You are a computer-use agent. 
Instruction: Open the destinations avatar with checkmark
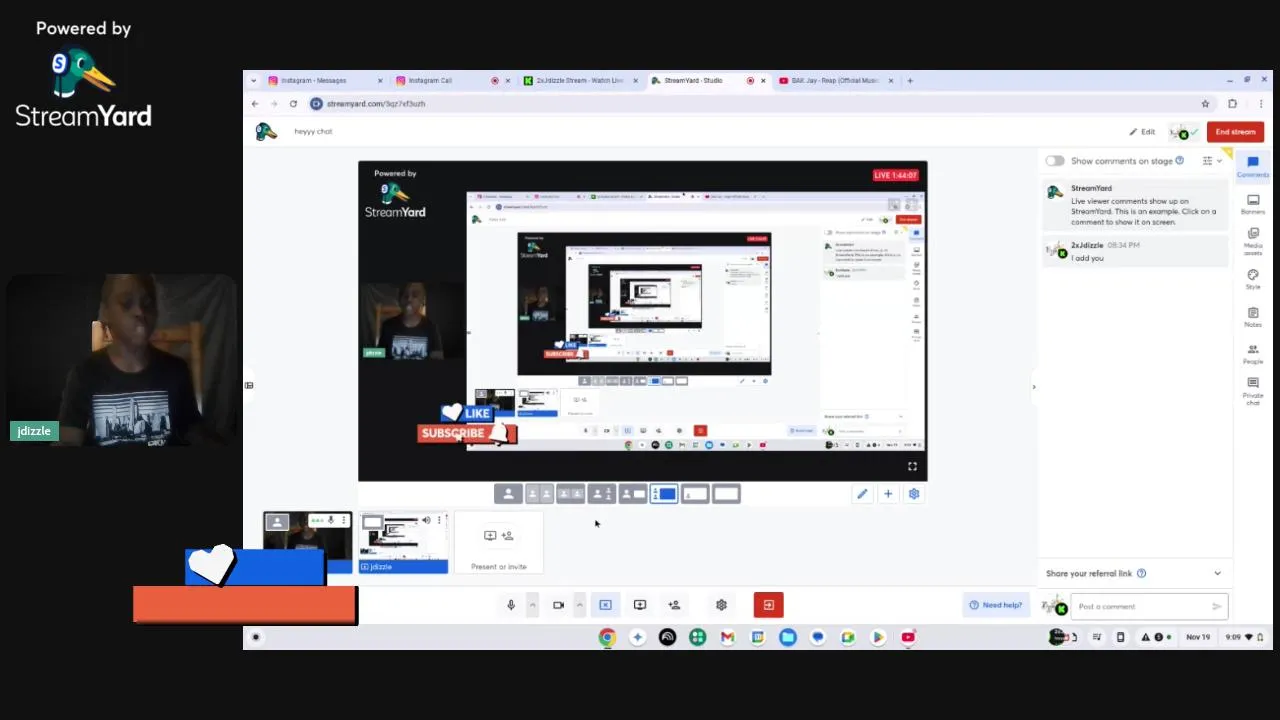[x=1184, y=132]
